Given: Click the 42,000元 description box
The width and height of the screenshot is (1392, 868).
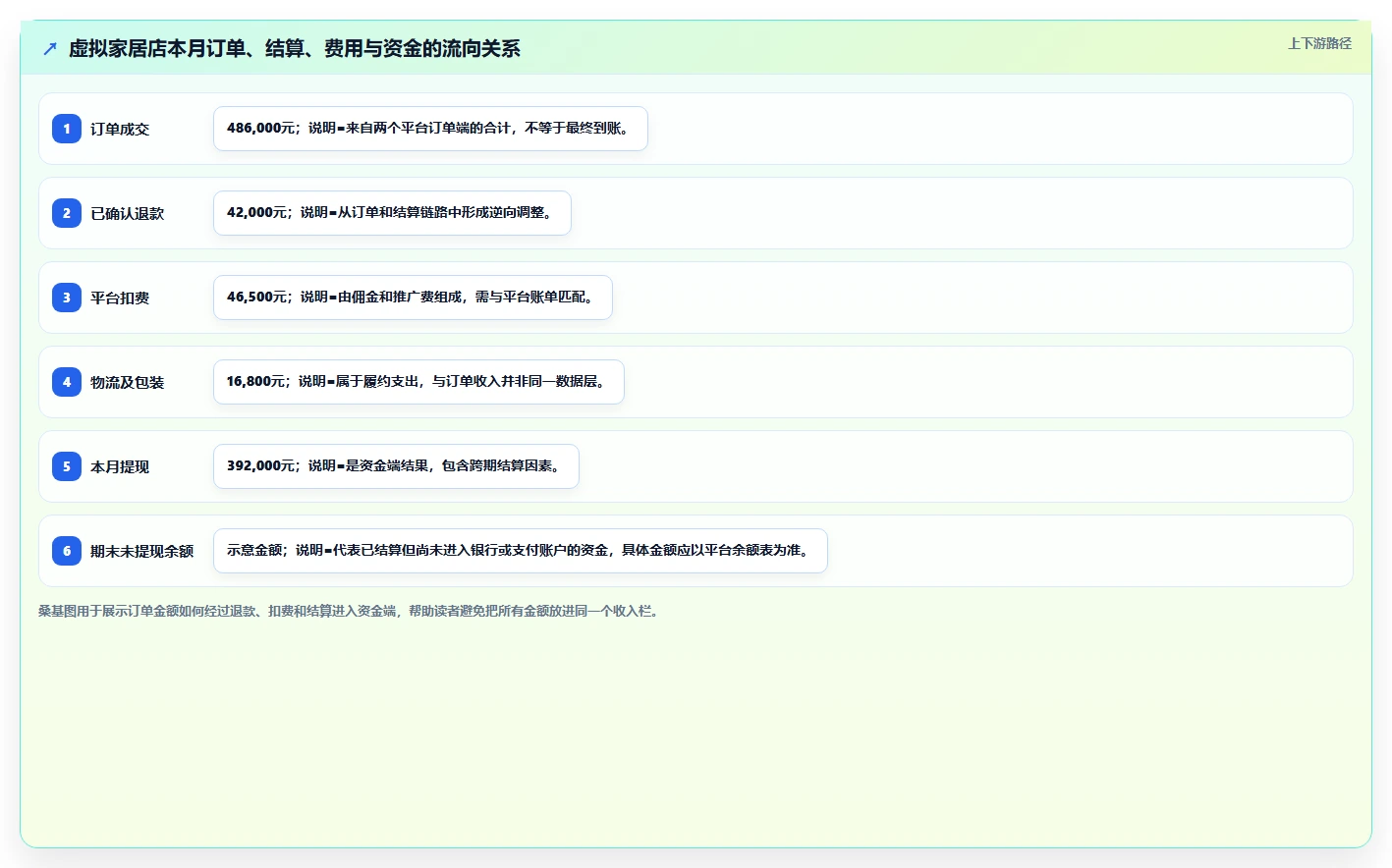Looking at the screenshot, I should [x=392, y=213].
